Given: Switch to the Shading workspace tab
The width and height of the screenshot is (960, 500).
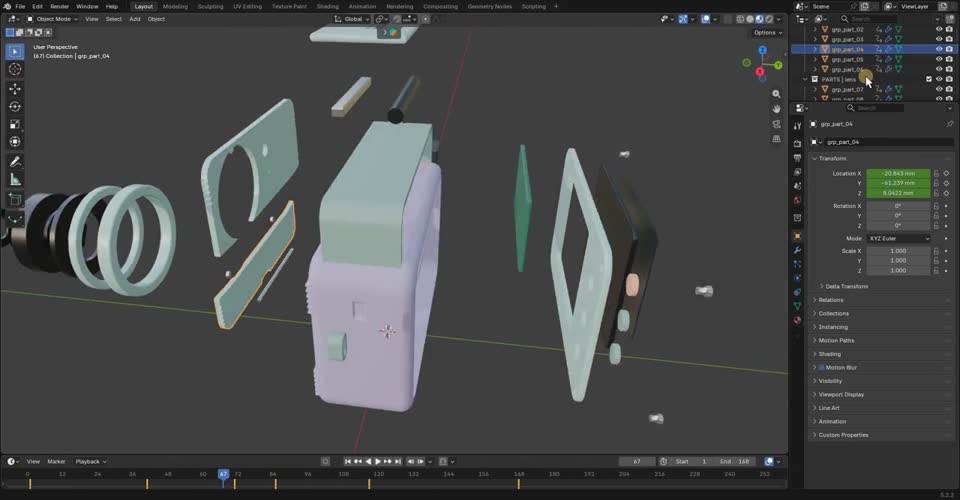Looking at the screenshot, I should [328, 6].
